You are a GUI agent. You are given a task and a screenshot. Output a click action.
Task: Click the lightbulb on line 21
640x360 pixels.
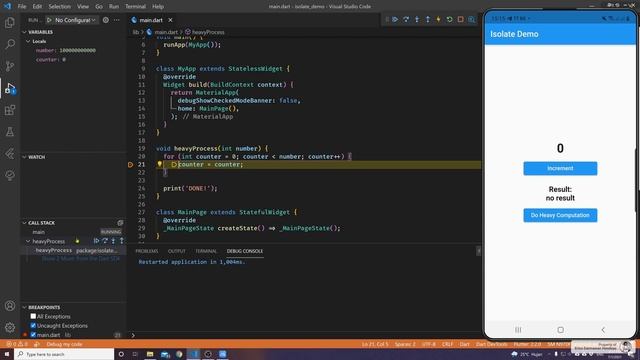pyautogui.click(x=160, y=164)
